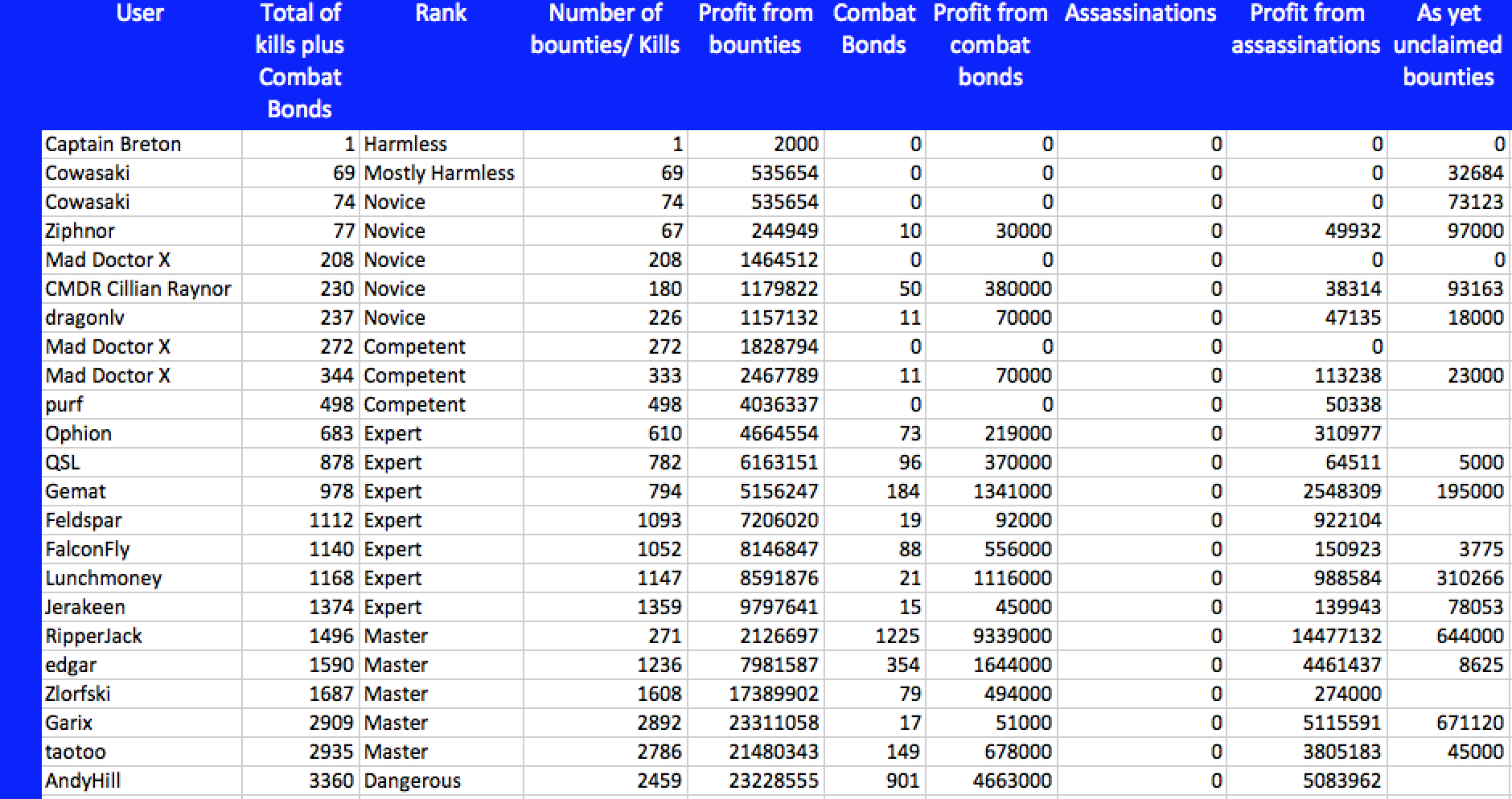This screenshot has width=1512, height=799.
Task: Click the 'Ziphnor' user cell
Action: [x=142, y=231]
